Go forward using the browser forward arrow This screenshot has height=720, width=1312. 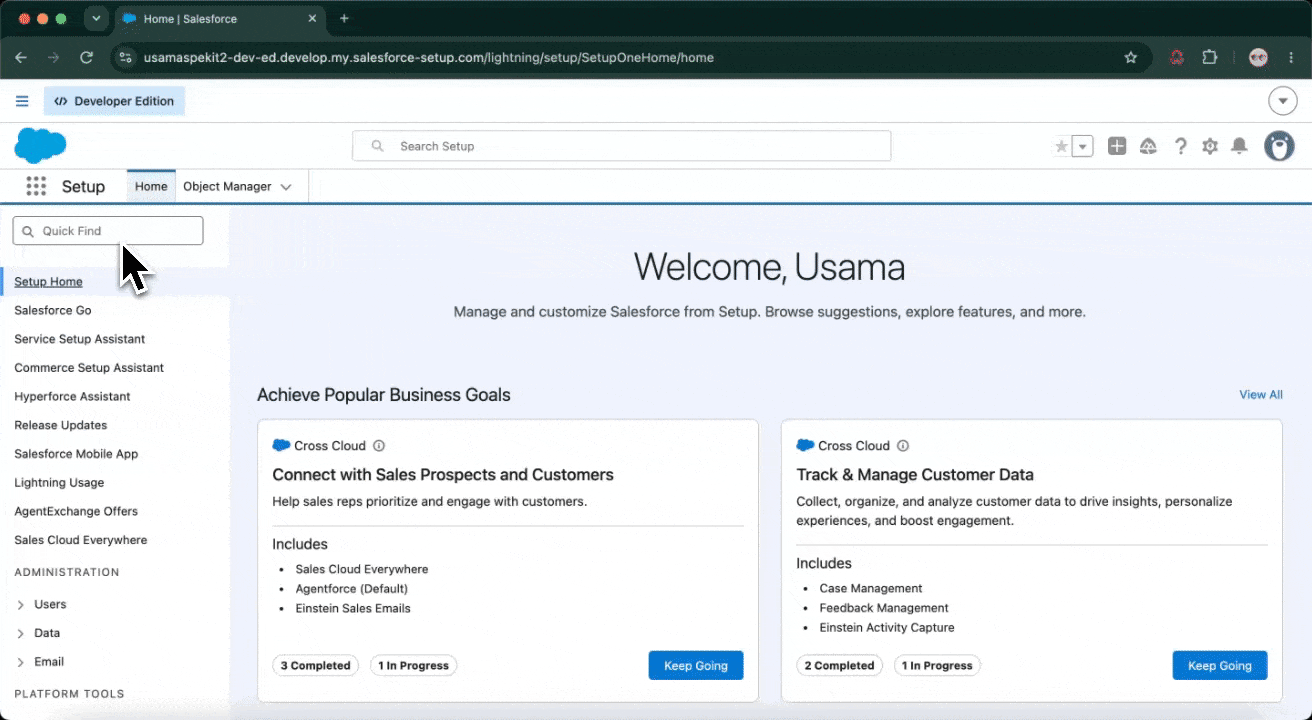(53, 58)
